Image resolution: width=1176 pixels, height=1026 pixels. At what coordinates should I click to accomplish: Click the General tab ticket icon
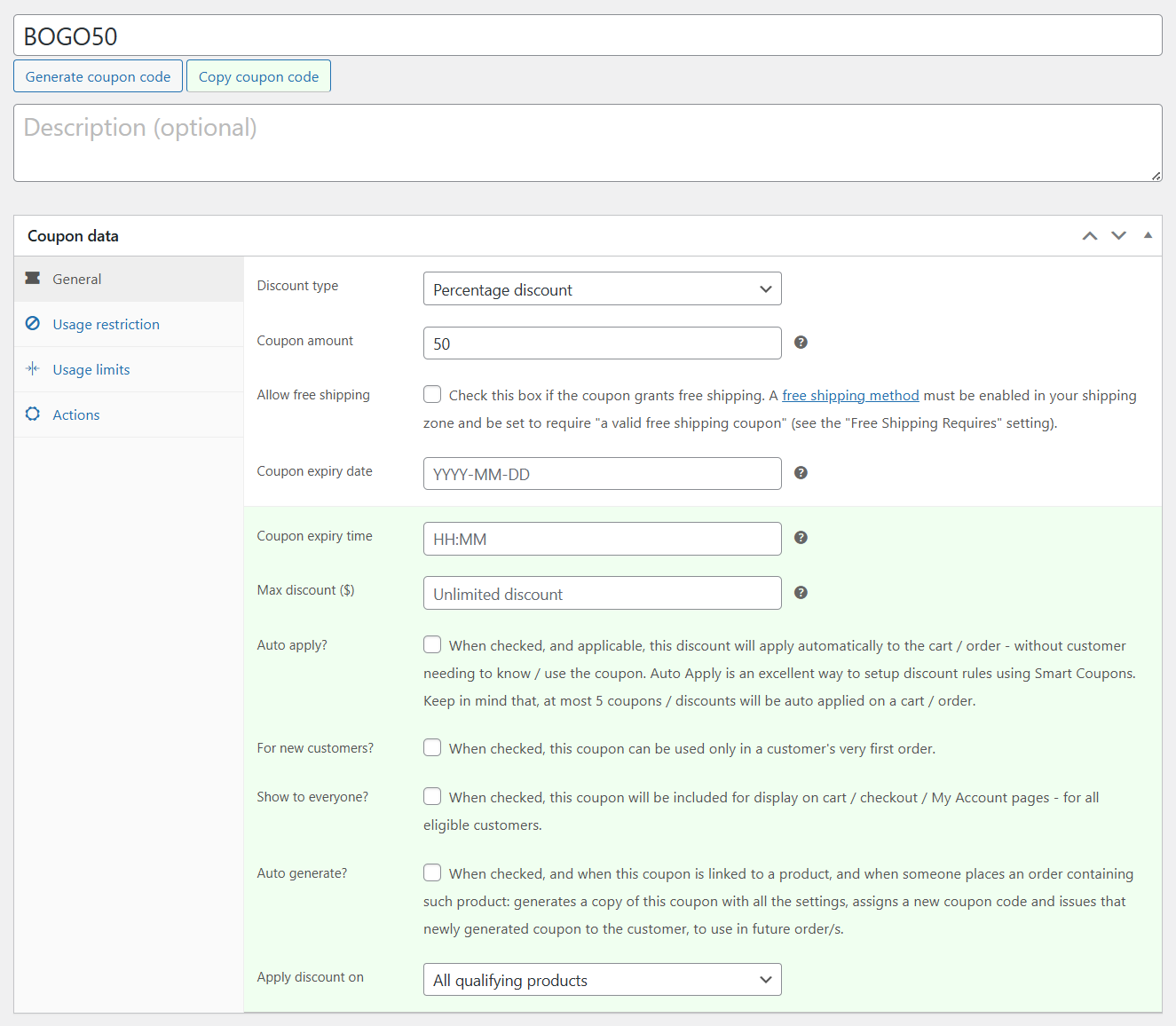pos(33,279)
